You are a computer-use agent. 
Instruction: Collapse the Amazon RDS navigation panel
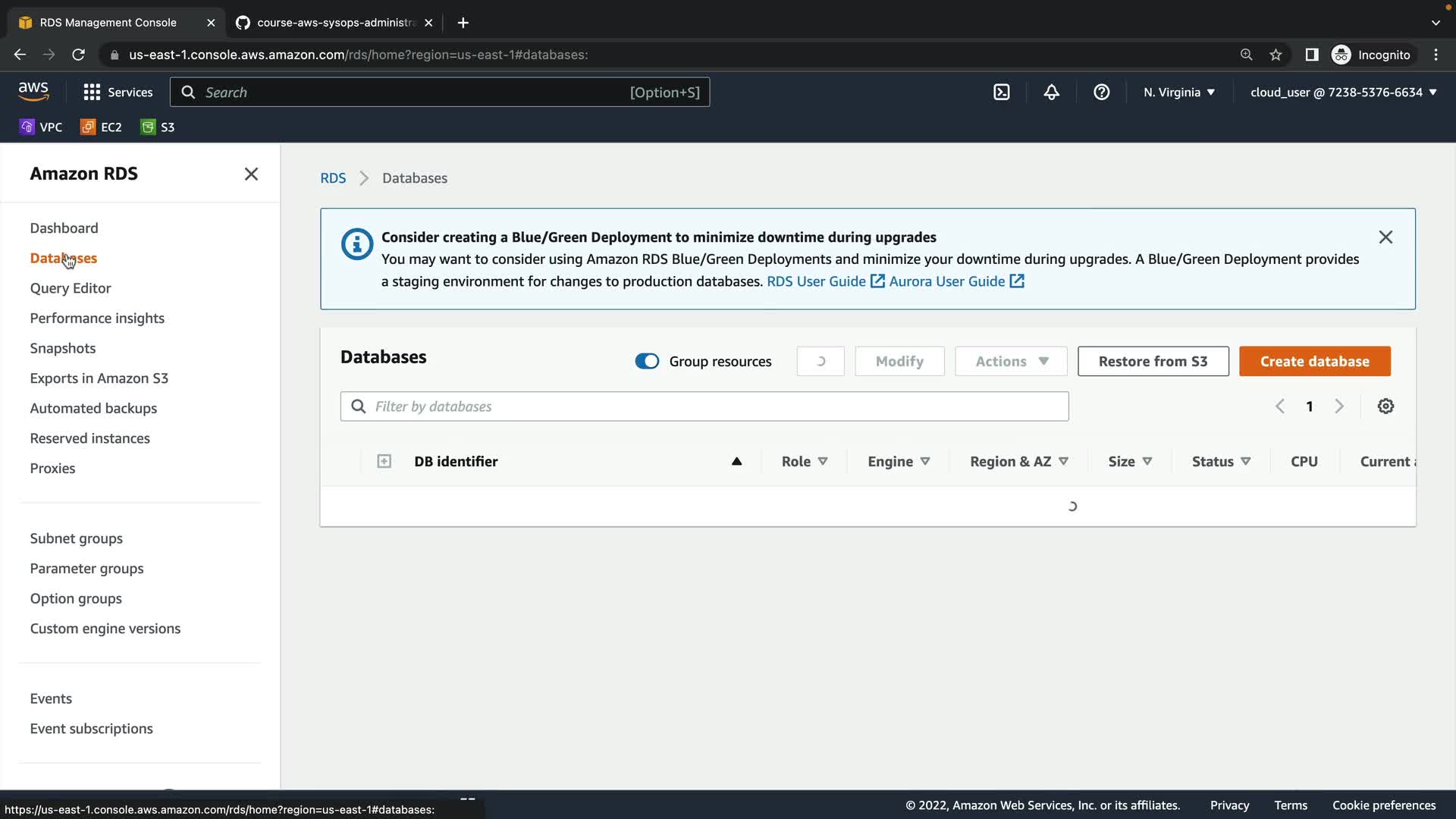[x=251, y=174]
